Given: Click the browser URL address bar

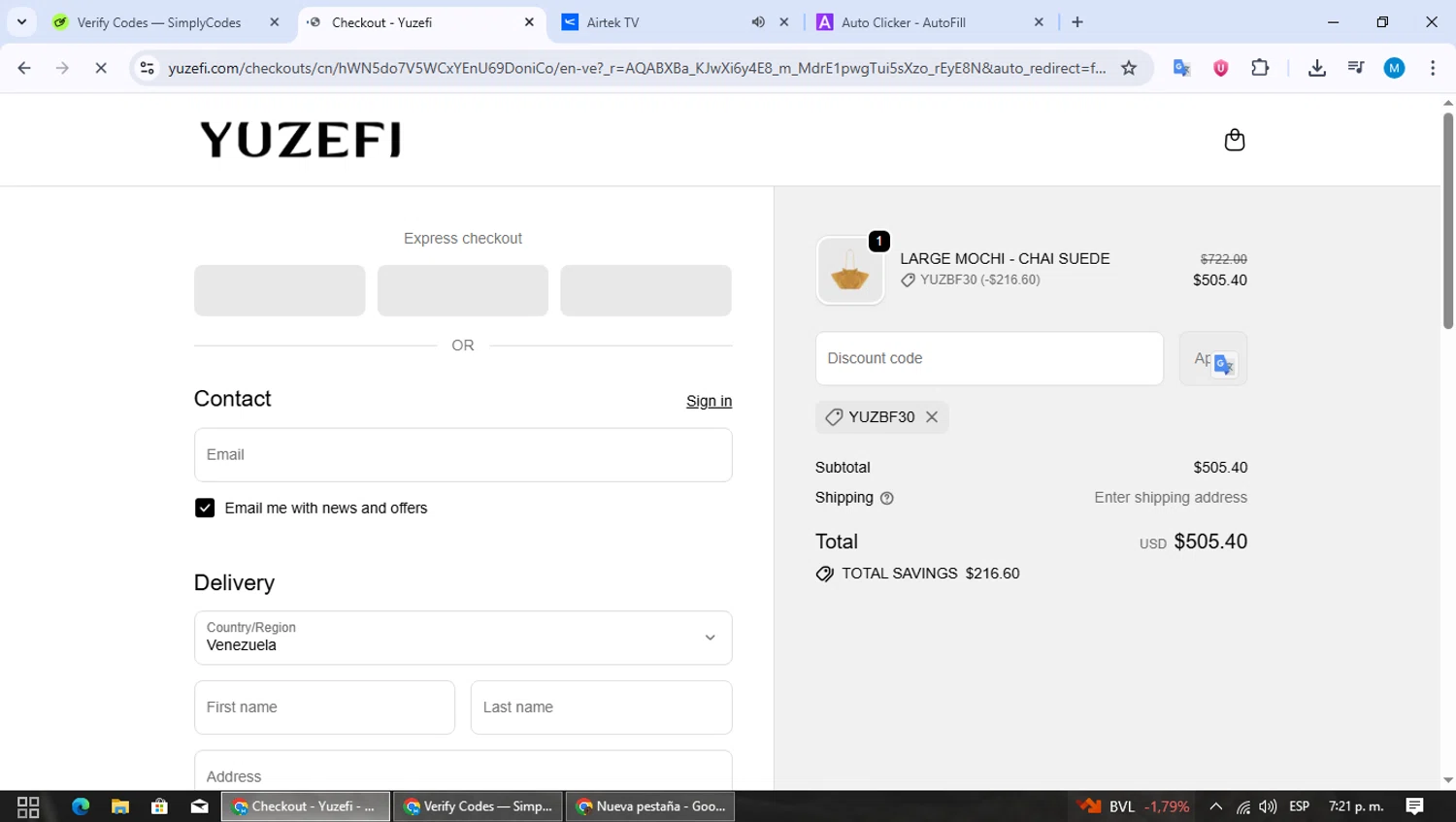Looking at the screenshot, I should tap(637, 68).
